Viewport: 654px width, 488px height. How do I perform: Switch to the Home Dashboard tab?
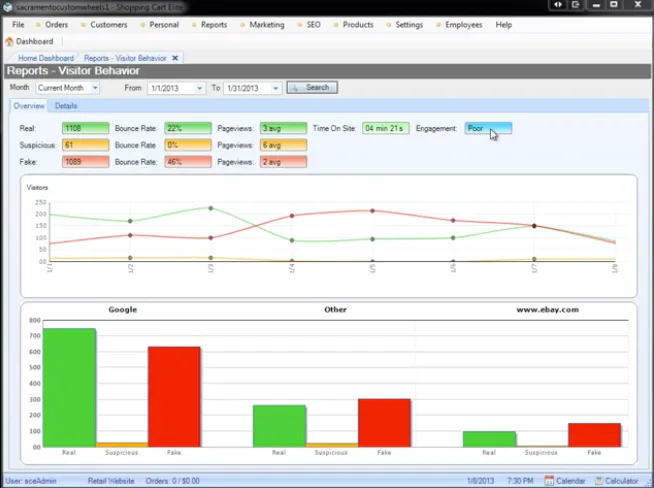coord(46,58)
